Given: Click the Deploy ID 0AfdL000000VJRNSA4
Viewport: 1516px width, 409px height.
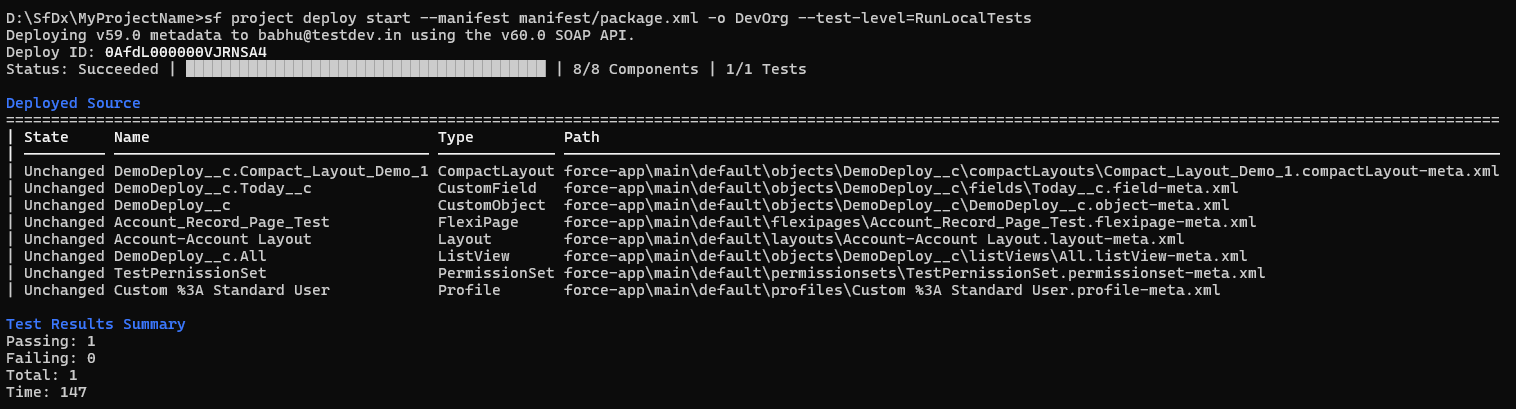Looking at the screenshot, I should tap(186, 52).
